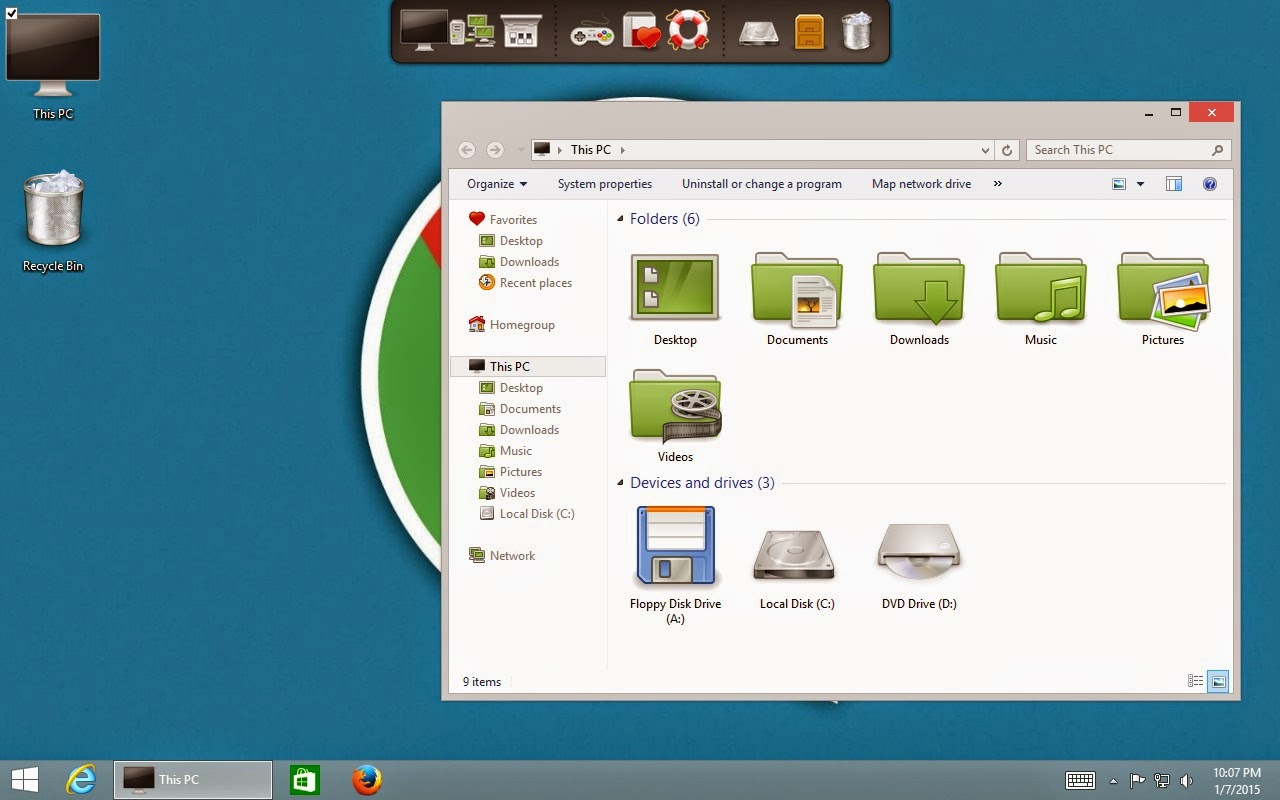Click the red heart package icon in dock
This screenshot has width=1280, height=800.
click(x=641, y=31)
